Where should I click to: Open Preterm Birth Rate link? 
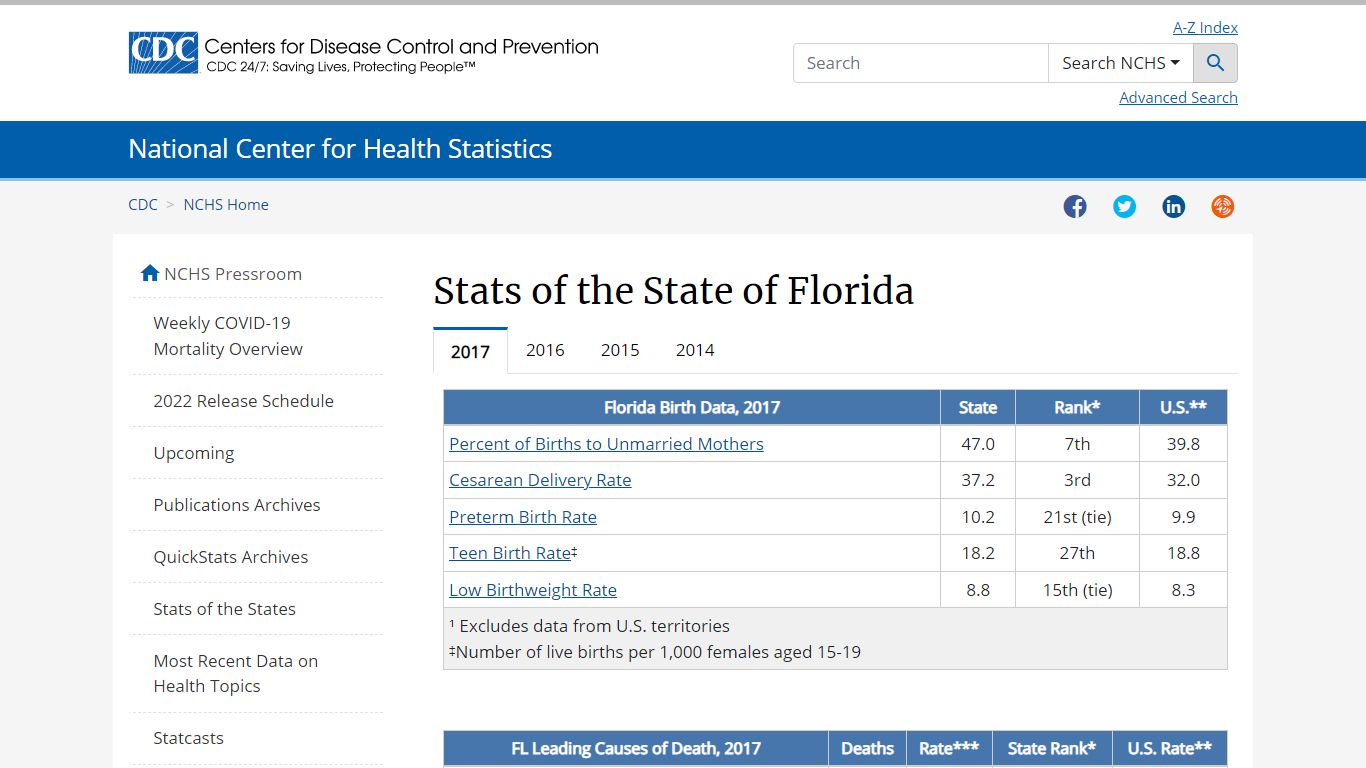pos(523,517)
